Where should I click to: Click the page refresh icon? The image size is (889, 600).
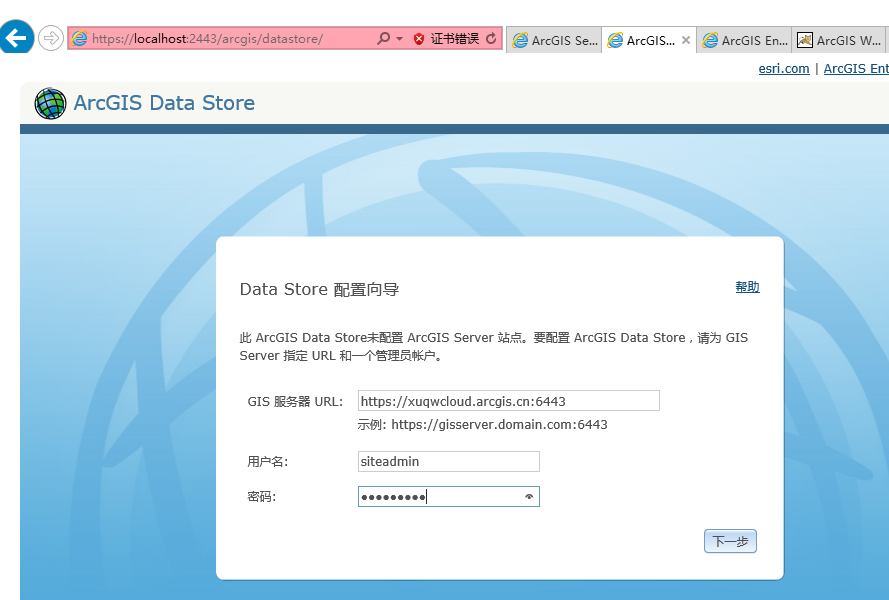(492, 39)
